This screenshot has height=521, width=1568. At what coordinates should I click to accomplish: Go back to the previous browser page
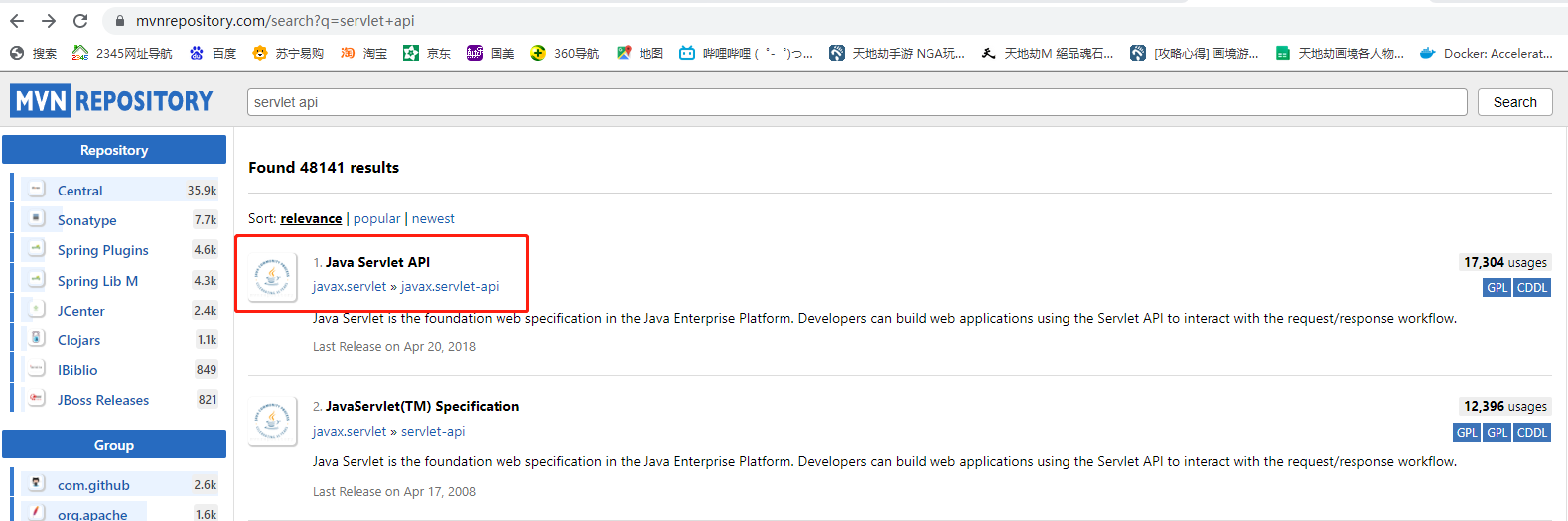17,21
